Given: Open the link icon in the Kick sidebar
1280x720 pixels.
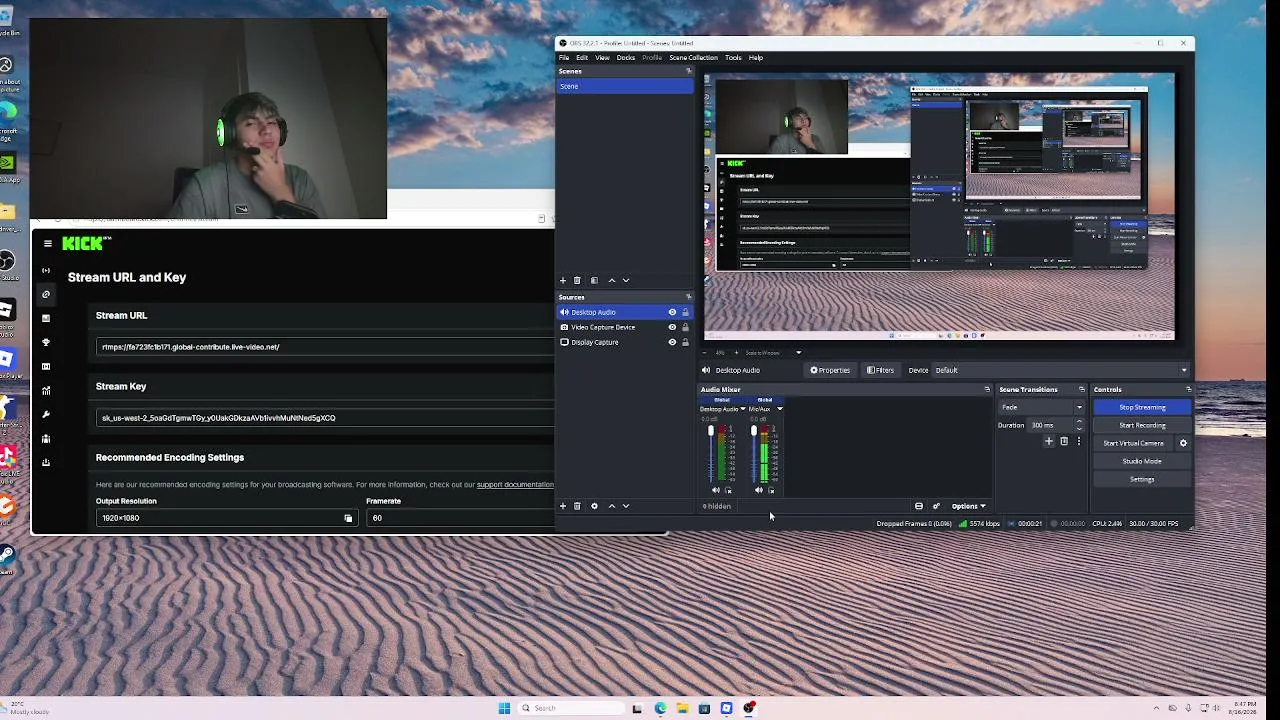Looking at the screenshot, I should 46,294.
